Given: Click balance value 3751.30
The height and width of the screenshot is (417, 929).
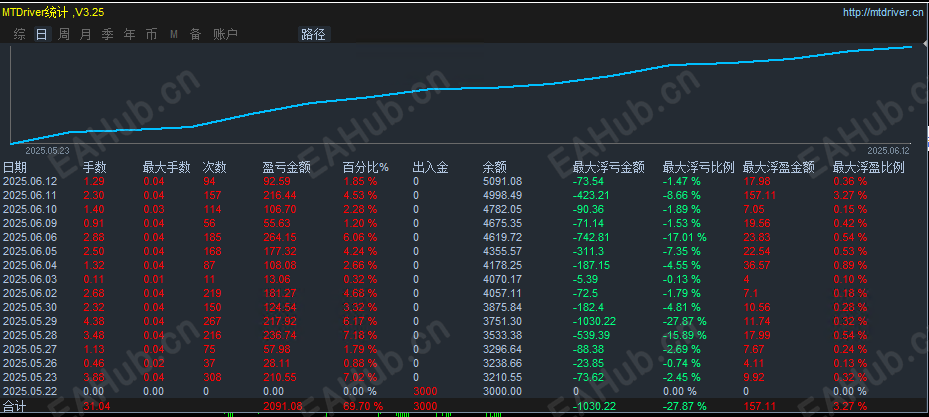Looking at the screenshot, I should [502, 321].
